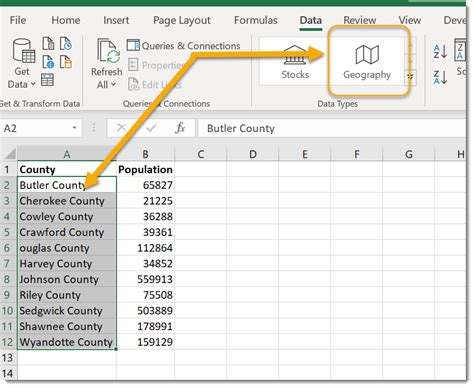Select the Data tab
This screenshot has height=388, width=474.
click(x=311, y=20)
